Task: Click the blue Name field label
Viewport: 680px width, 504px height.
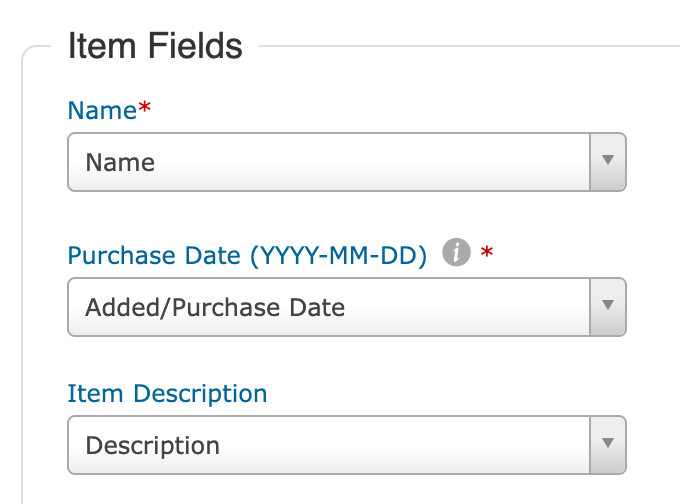Action: (x=102, y=111)
